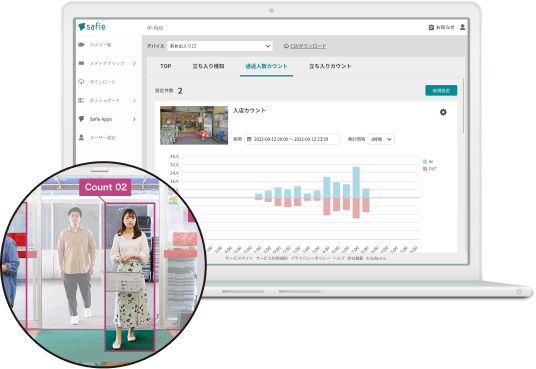Expand the Safie Apps submenu chevron

click(x=134, y=119)
